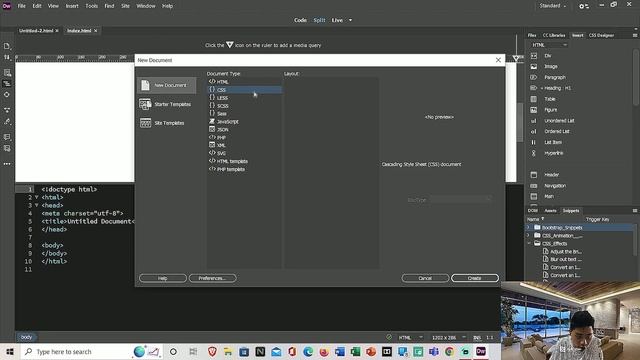
Task: Select the LESS document type
Action: 244,98
